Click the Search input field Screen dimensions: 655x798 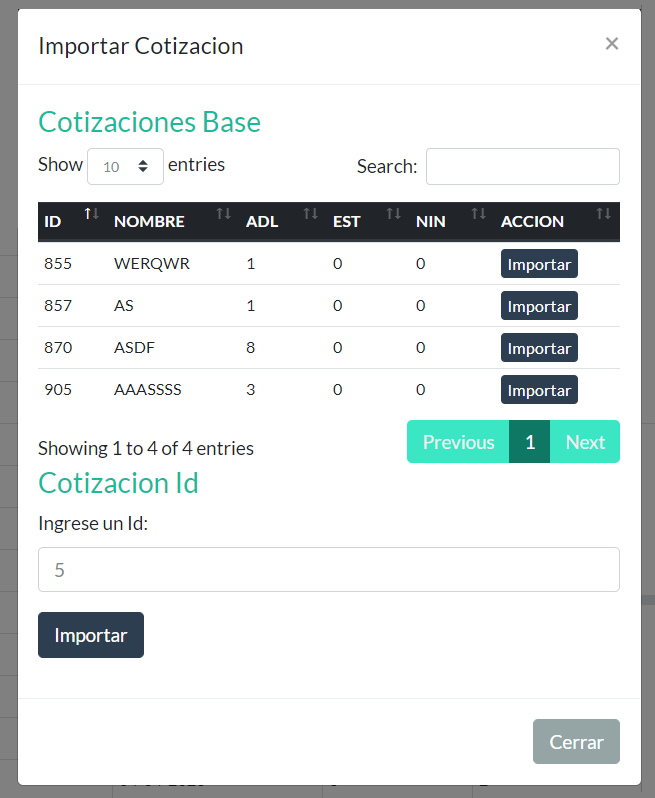pyautogui.click(x=522, y=167)
